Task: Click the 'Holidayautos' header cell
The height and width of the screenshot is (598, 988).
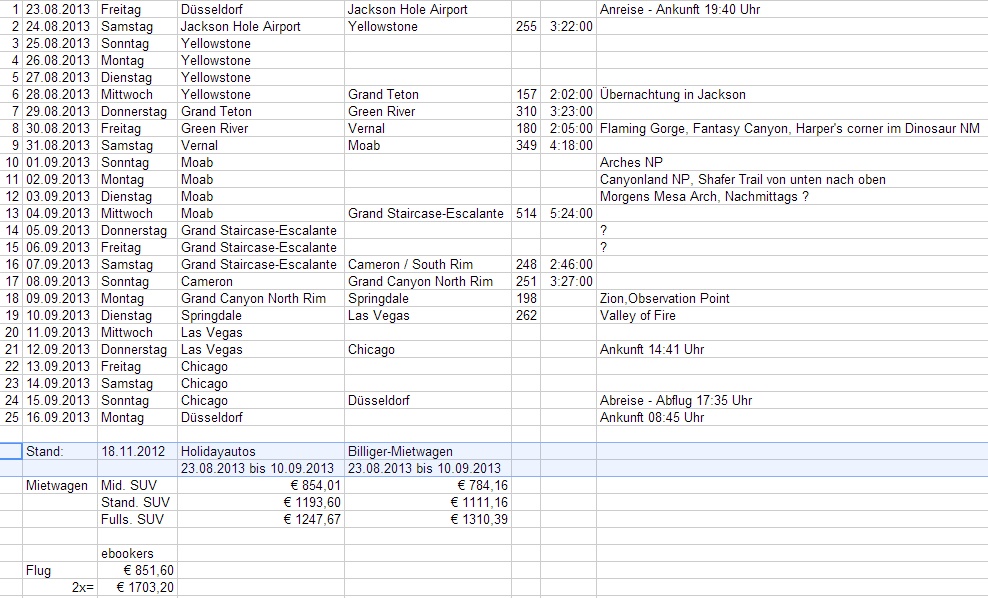Action: coord(219,451)
